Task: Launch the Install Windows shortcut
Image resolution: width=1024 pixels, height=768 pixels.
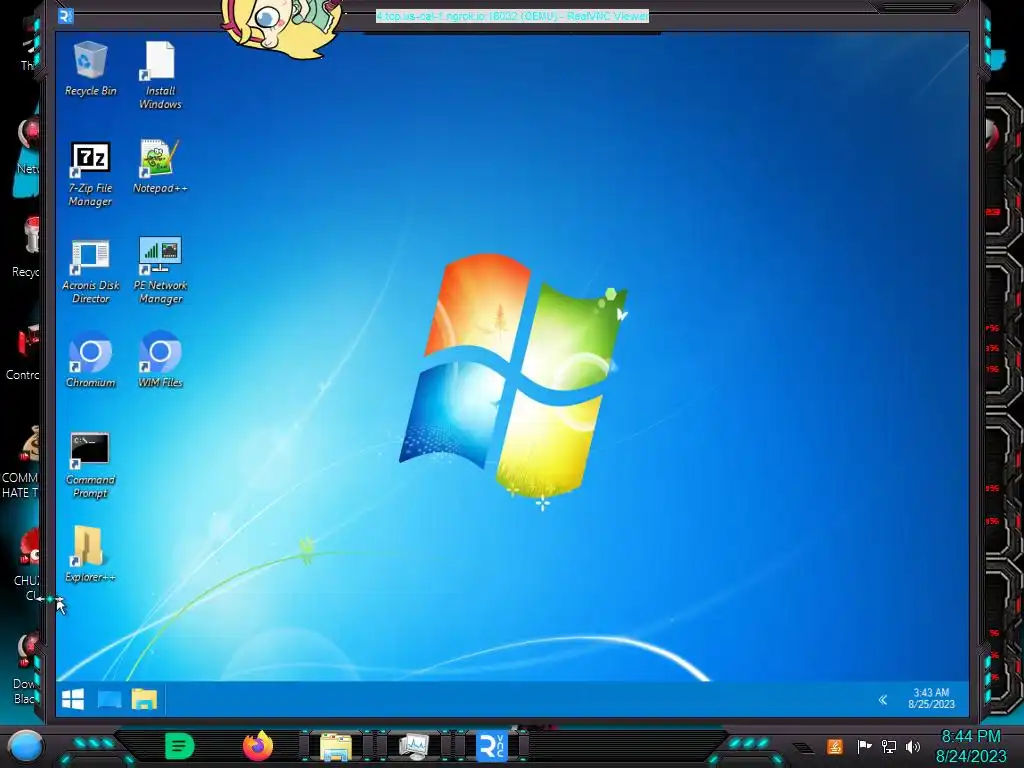Action: click(x=160, y=75)
